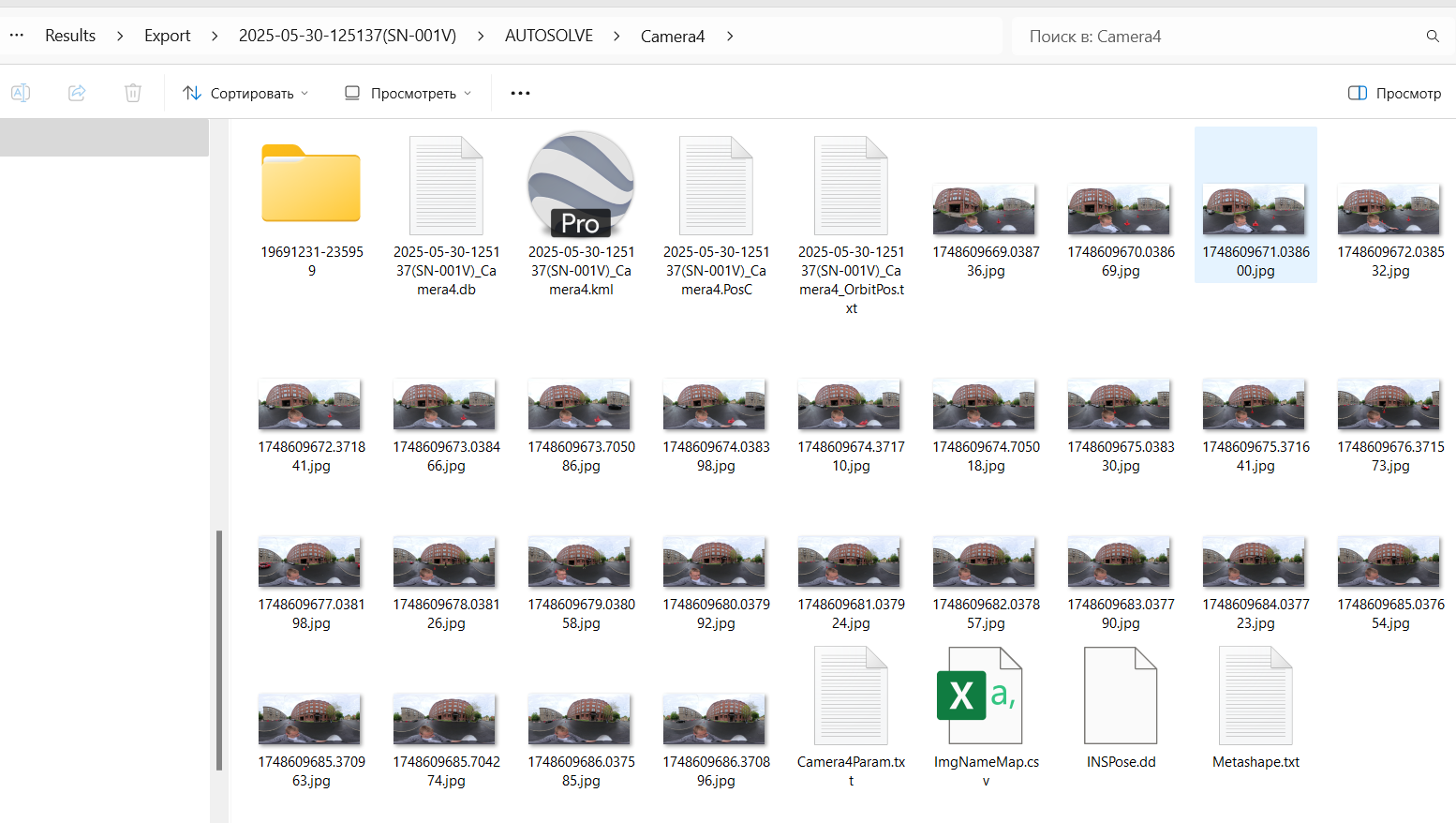Click the Поиск в: Camera4 search field
Screen dimensions: 1456x823
tap(1218, 37)
